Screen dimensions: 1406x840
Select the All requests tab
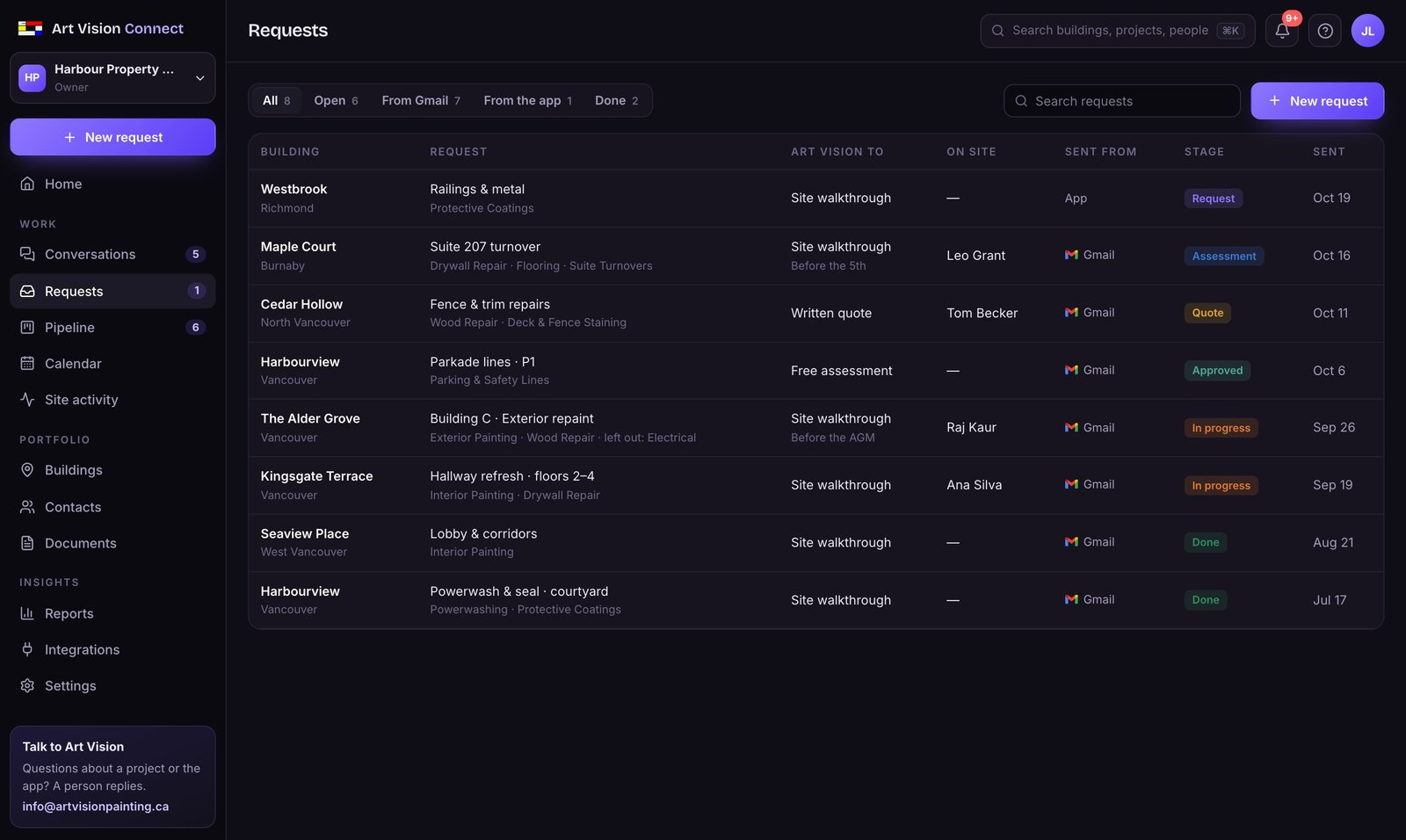[276, 100]
